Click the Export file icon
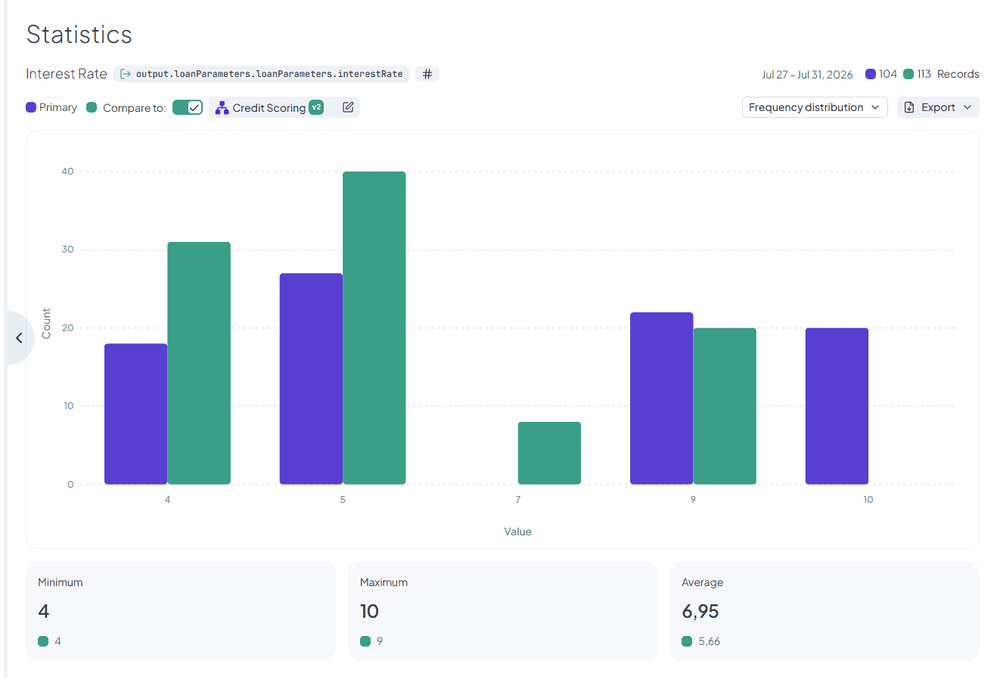Viewport: 1000px width, 685px height. click(909, 107)
